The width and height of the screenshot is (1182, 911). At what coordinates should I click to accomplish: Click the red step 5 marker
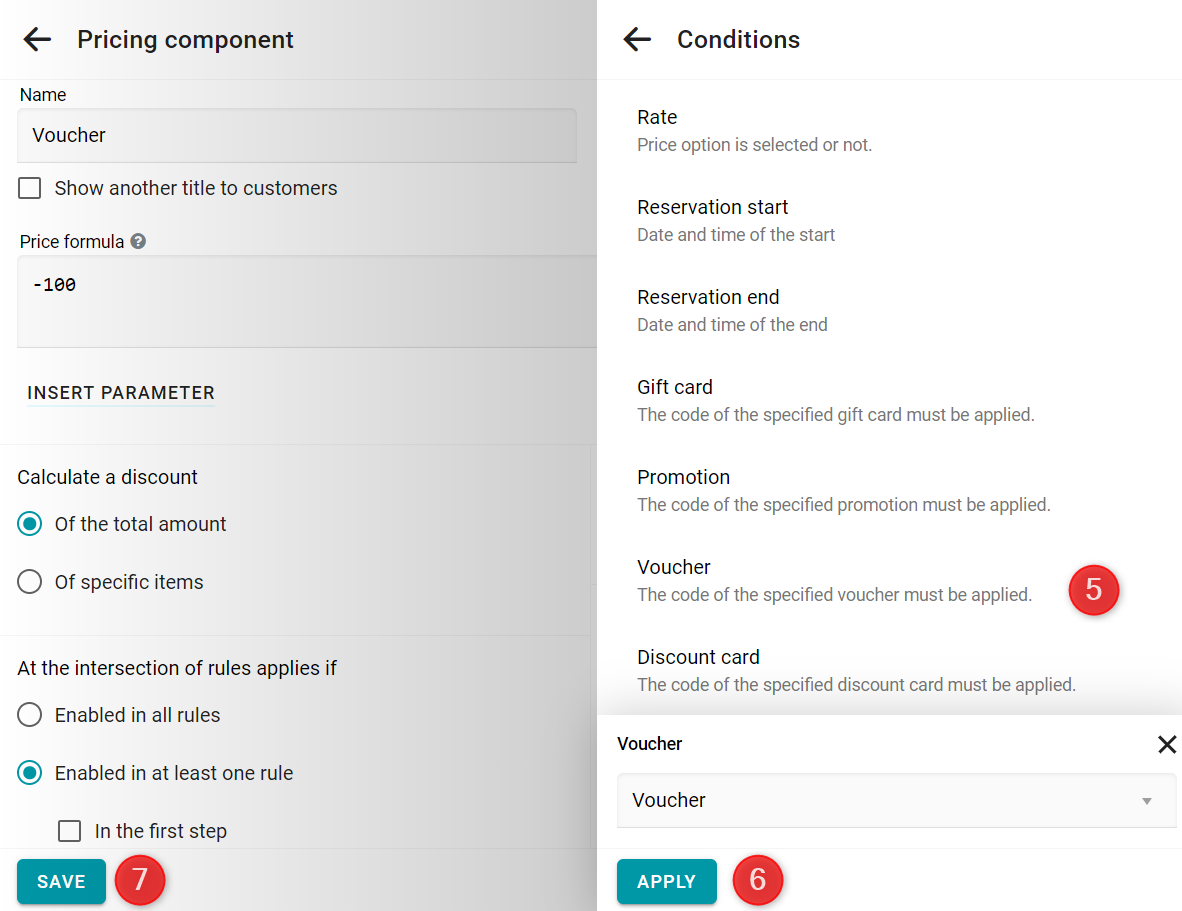pyautogui.click(x=1093, y=590)
